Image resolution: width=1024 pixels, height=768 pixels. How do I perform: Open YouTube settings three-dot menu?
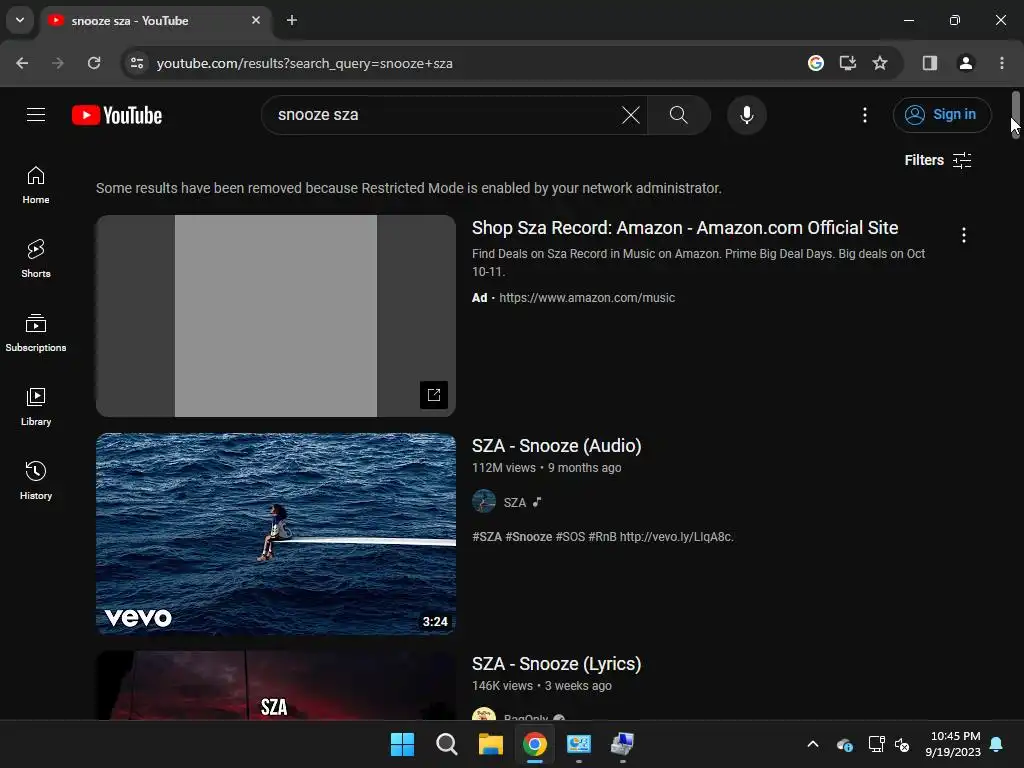tap(865, 115)
